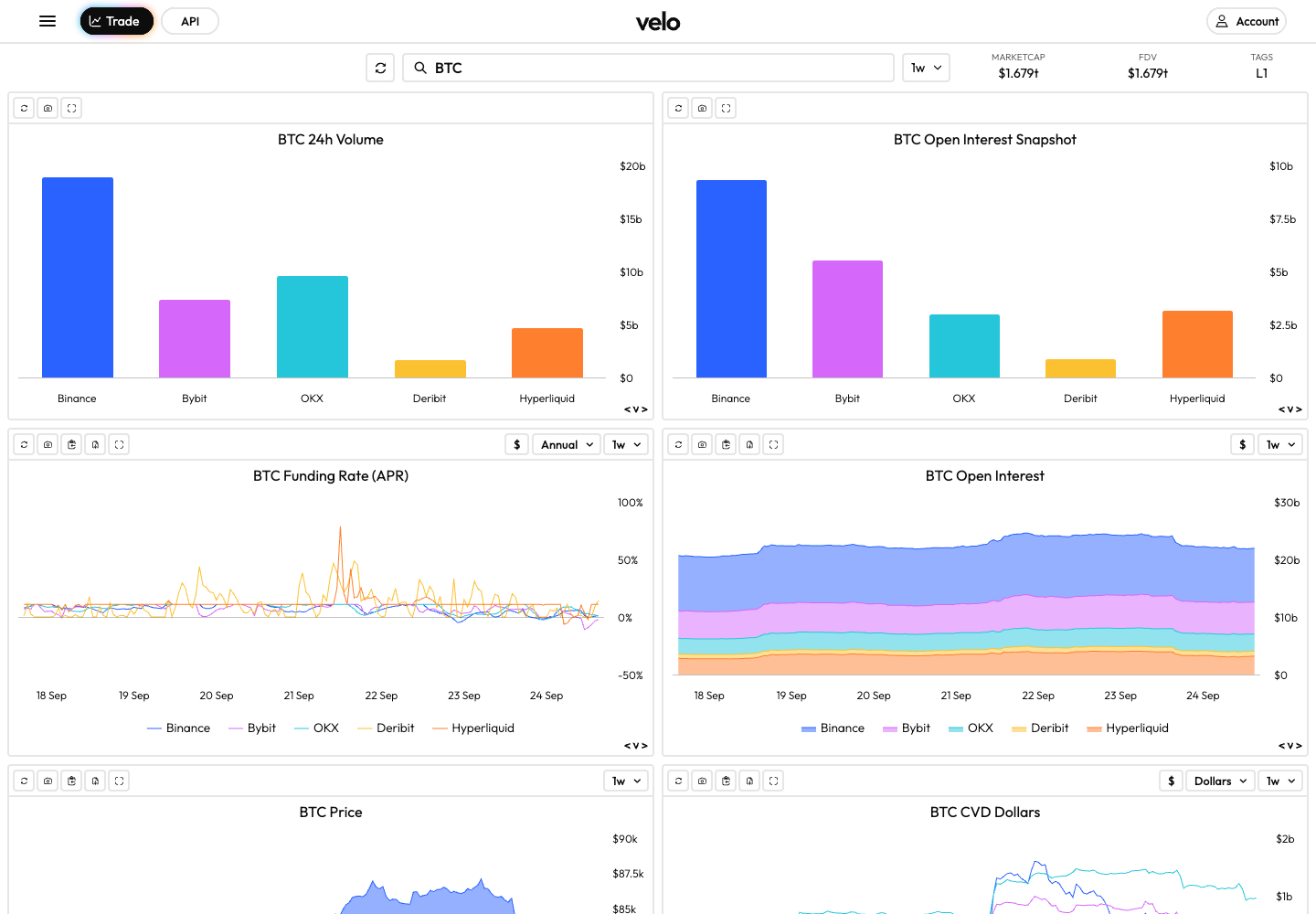Click embed code button under Open Interest Snapshot

1290,409
